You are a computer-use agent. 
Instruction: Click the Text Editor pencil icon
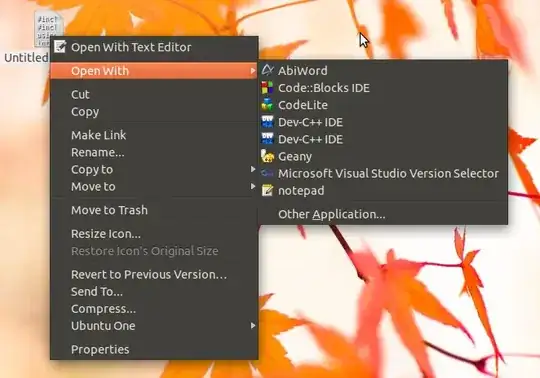point(60,47)
